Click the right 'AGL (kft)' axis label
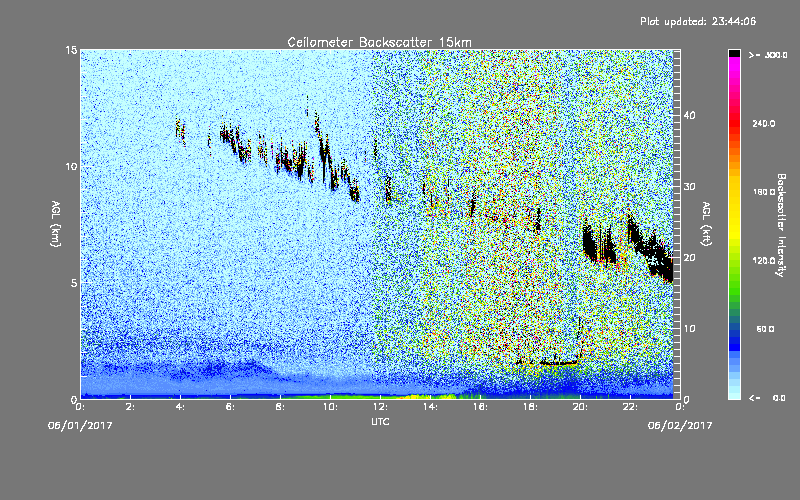Image resolution: width=800 pixels, height=500 pixels. tap(706, 223)
